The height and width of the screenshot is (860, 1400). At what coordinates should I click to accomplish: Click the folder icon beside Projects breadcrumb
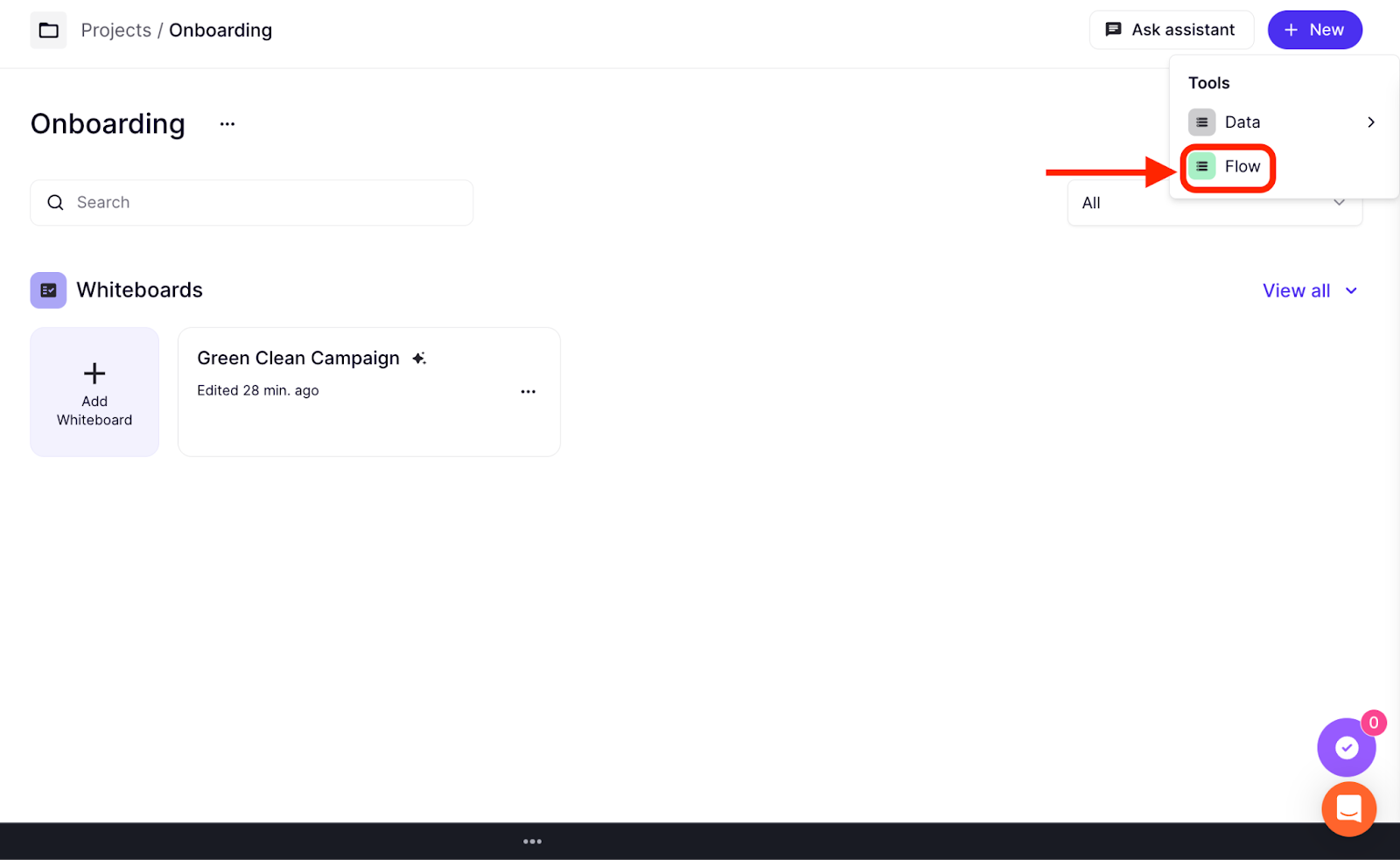tap(49, 31)
